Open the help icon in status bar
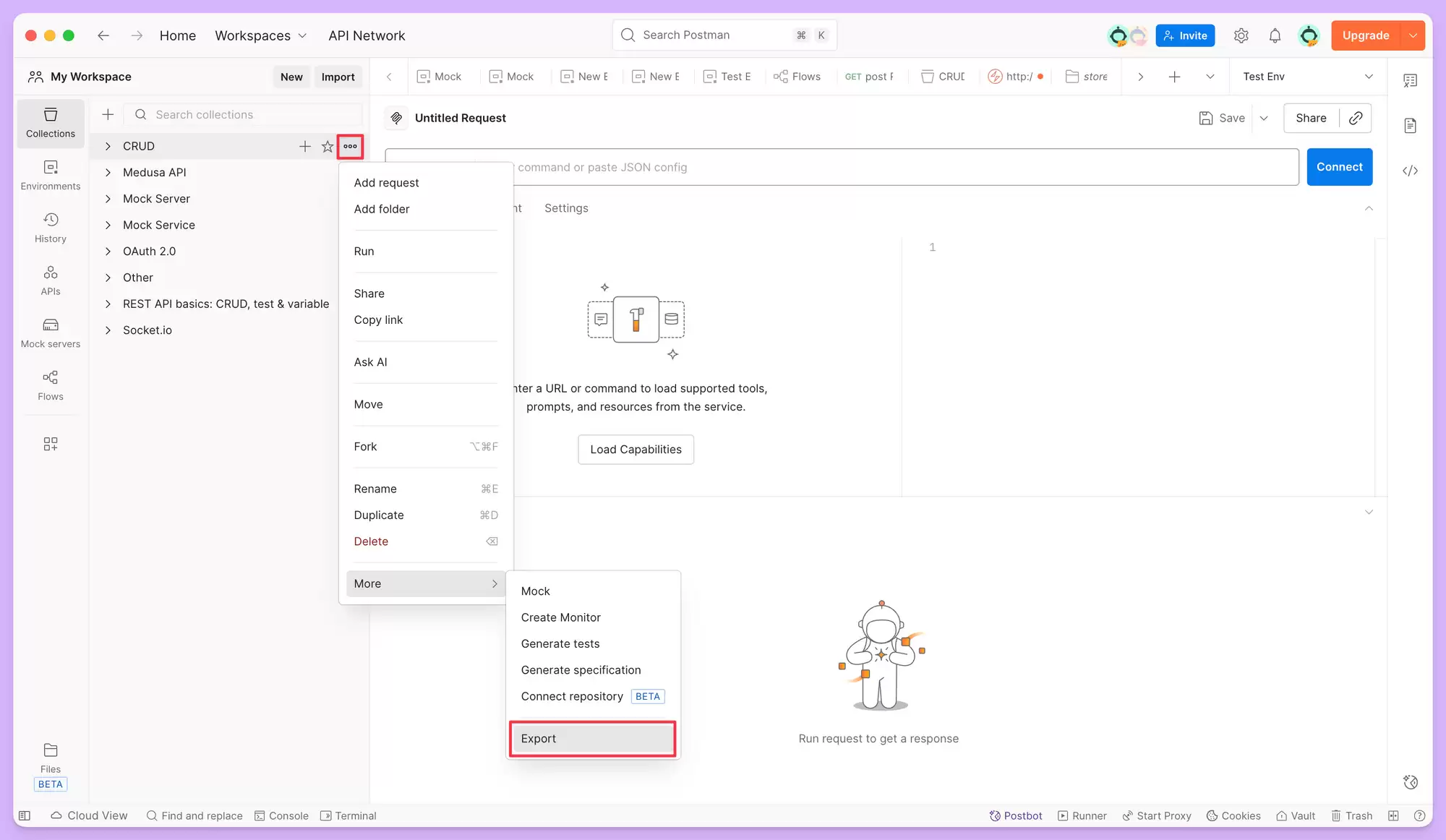Image resolution: width=1446 pixels, height=840 pixels. point(1419,815)
